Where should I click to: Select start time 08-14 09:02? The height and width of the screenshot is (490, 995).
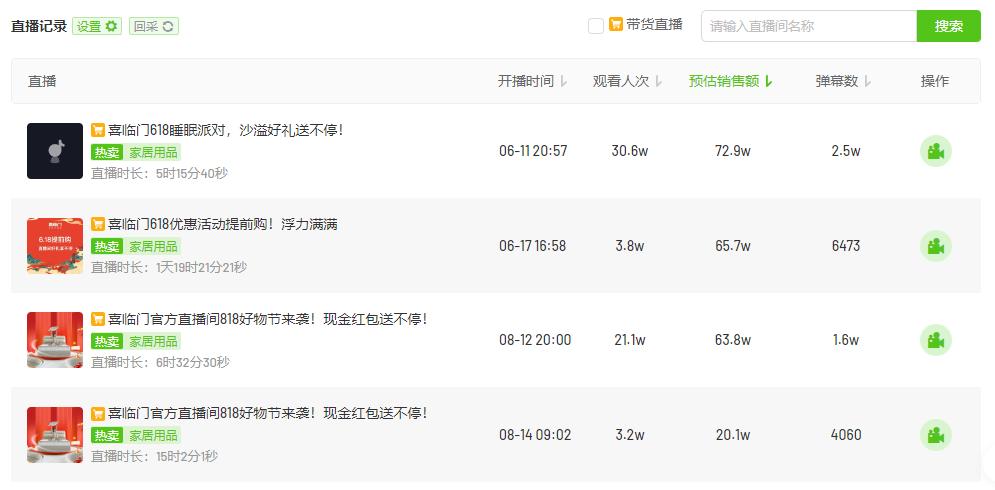[535, 435]
